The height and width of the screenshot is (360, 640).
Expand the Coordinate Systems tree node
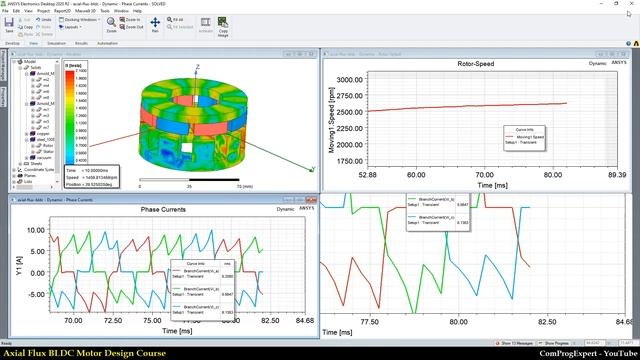pyautogui.click(x=14, y=170)
